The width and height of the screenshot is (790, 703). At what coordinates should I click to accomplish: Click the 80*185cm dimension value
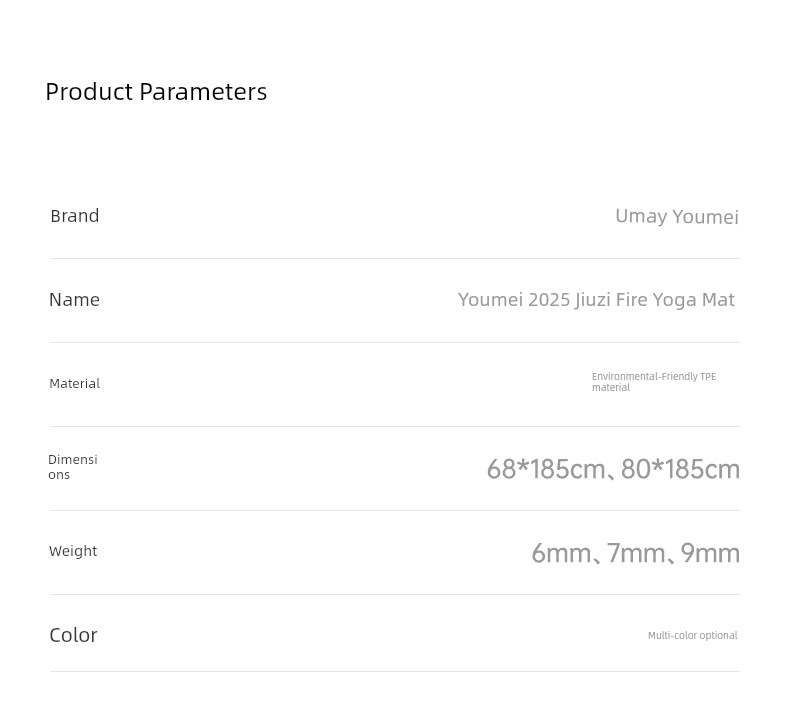680,469
